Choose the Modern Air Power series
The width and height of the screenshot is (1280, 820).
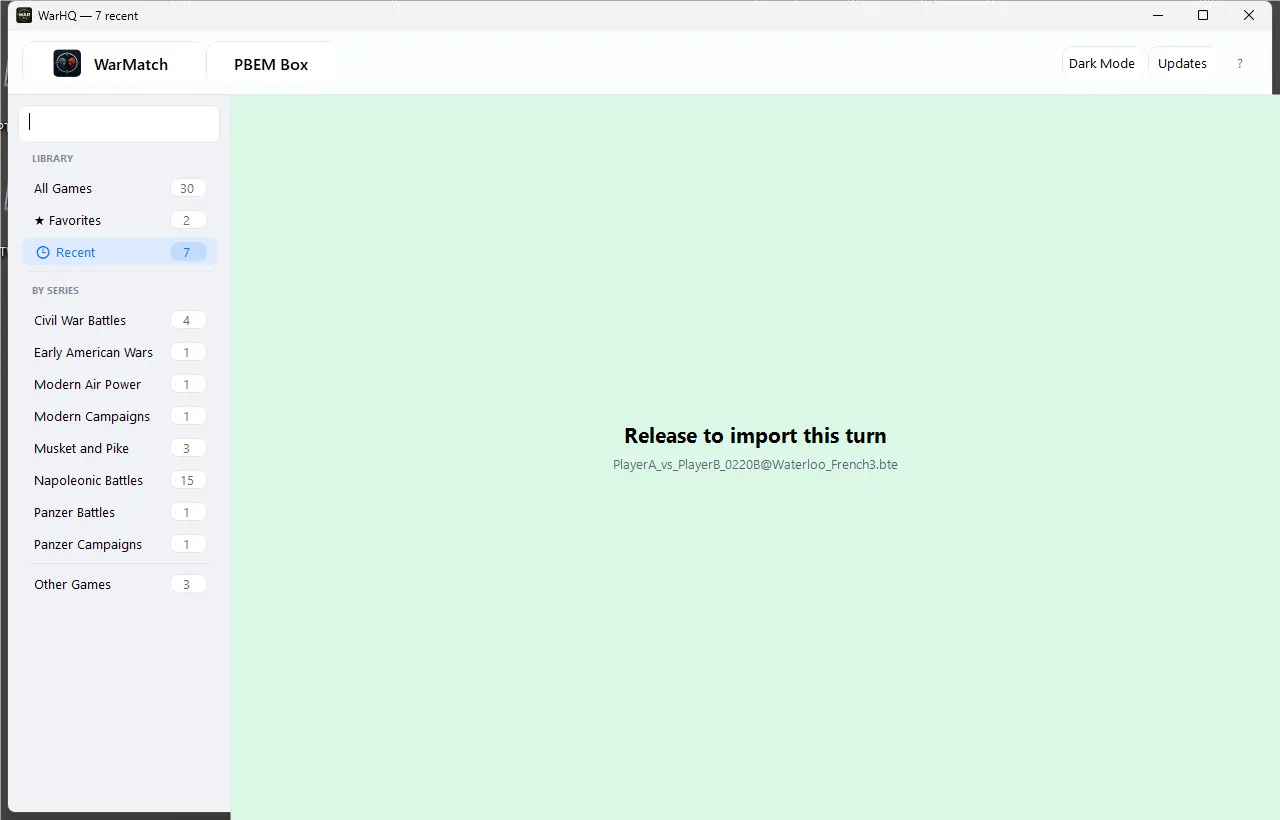(x=119, y=384)
